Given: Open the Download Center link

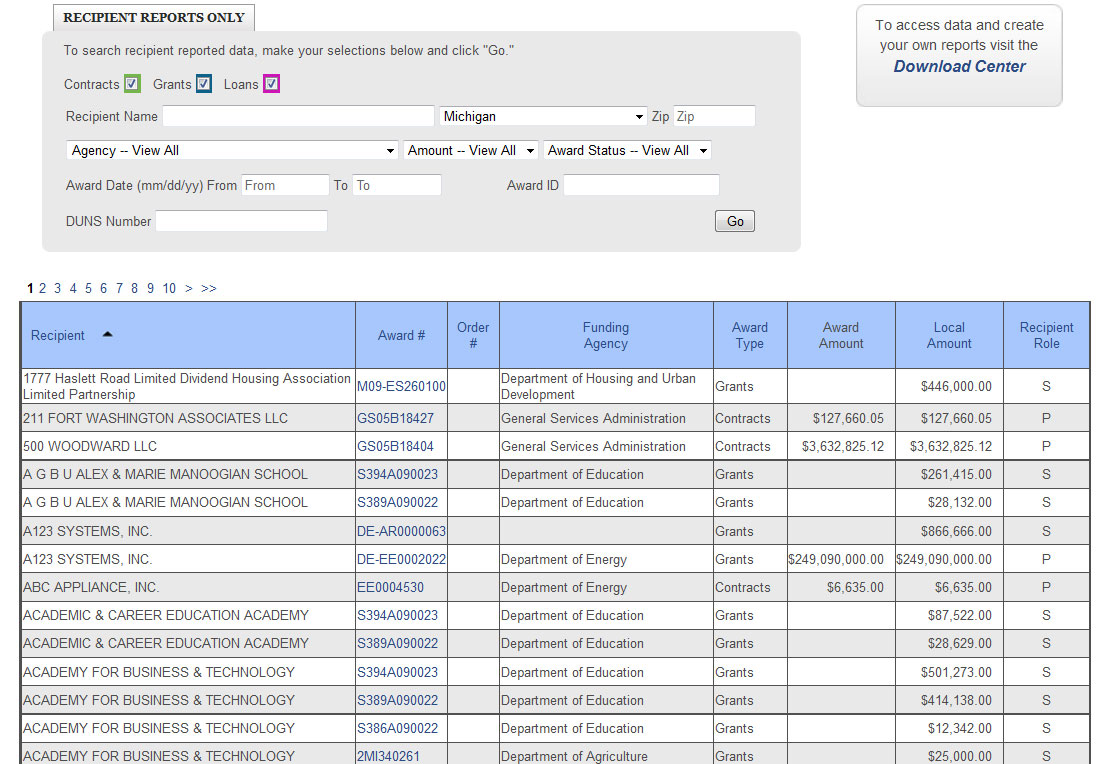Looking at the screenshot, I should click(959, 67).
